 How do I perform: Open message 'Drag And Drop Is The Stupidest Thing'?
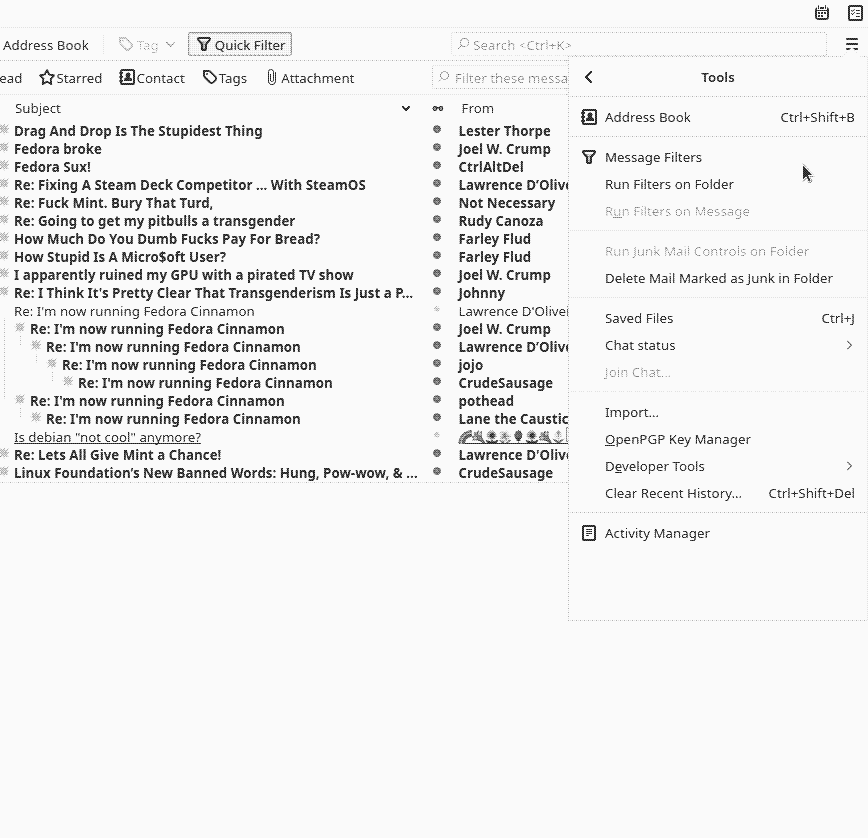tap(138, 131)
